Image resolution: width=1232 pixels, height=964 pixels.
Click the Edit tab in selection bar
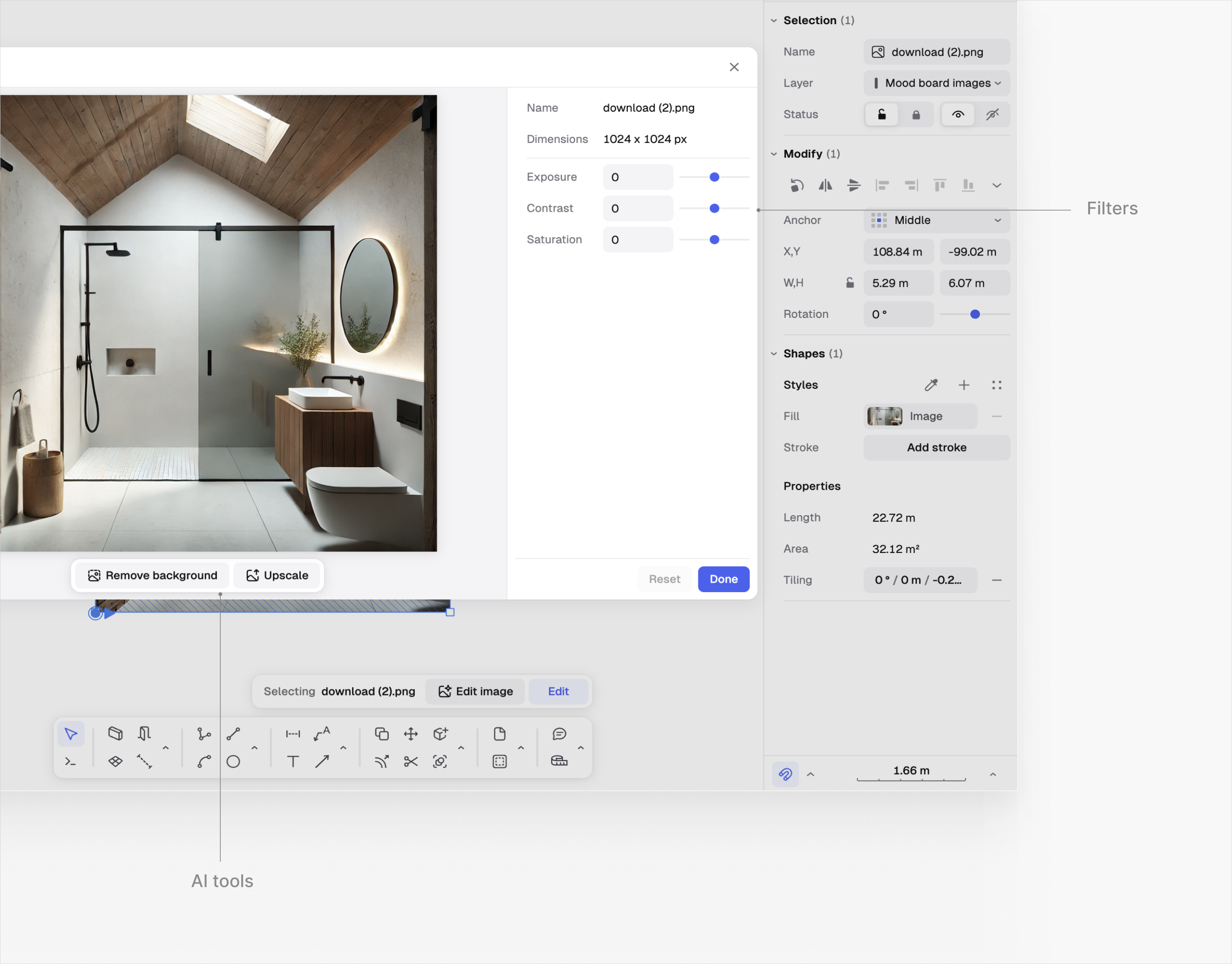[x=558, y=691]
